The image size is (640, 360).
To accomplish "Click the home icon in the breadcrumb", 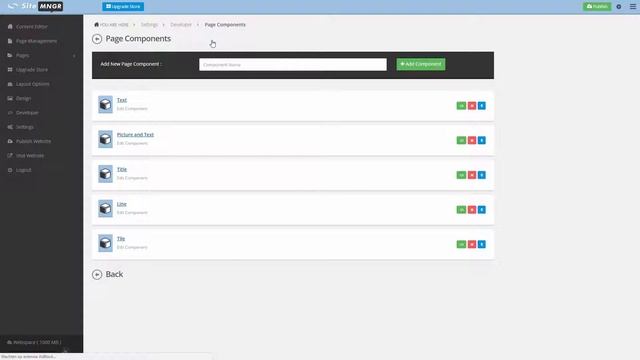I will pyautogui.click(x=96, y=24).
